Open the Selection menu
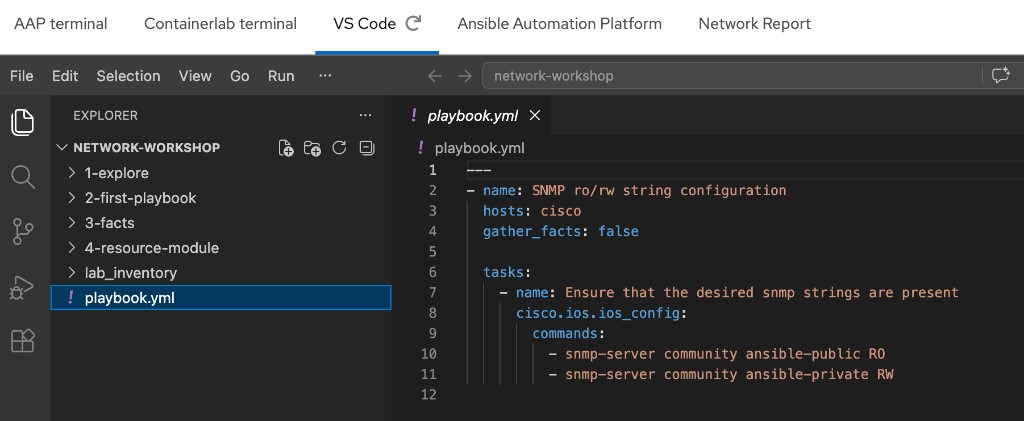The image size is (1024, 421). click(128, 76)
